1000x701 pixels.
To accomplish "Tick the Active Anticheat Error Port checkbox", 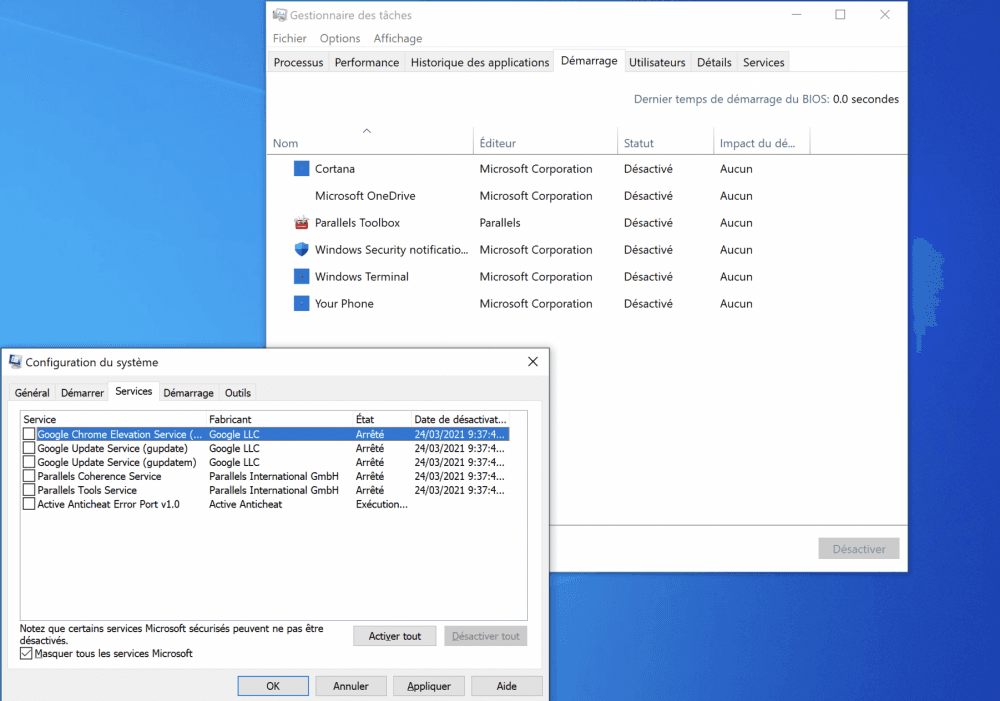I will 29,505.
